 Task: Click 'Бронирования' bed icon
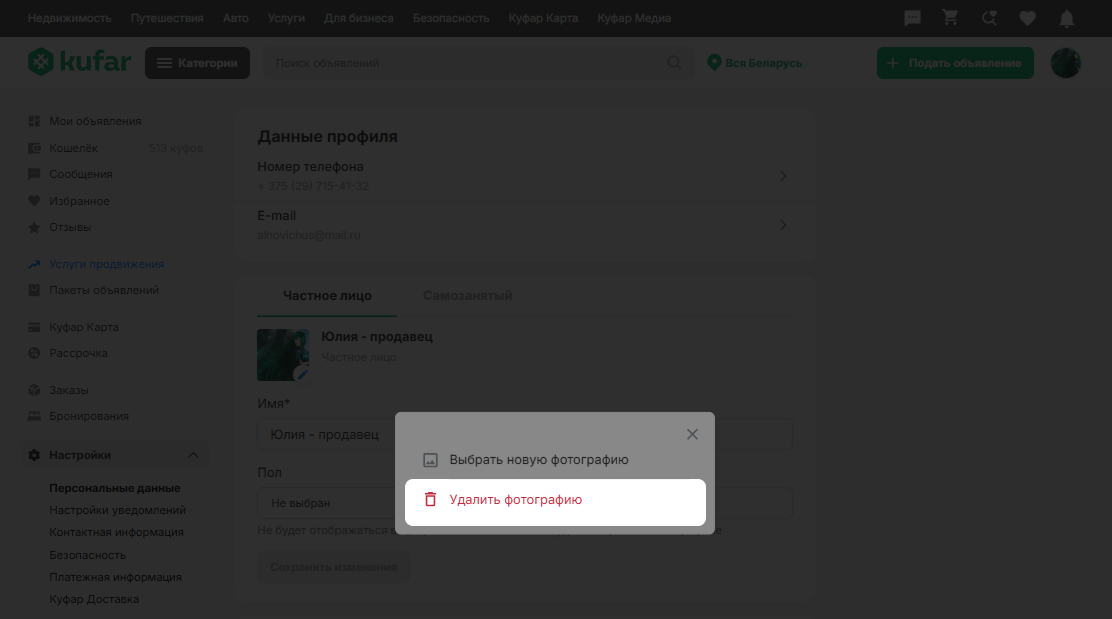click(34, 416)
